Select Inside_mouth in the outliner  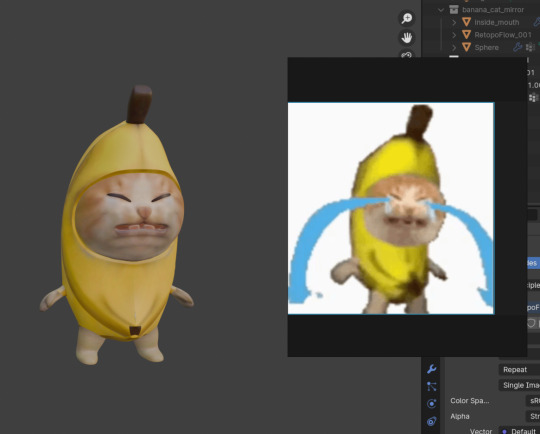497,22
